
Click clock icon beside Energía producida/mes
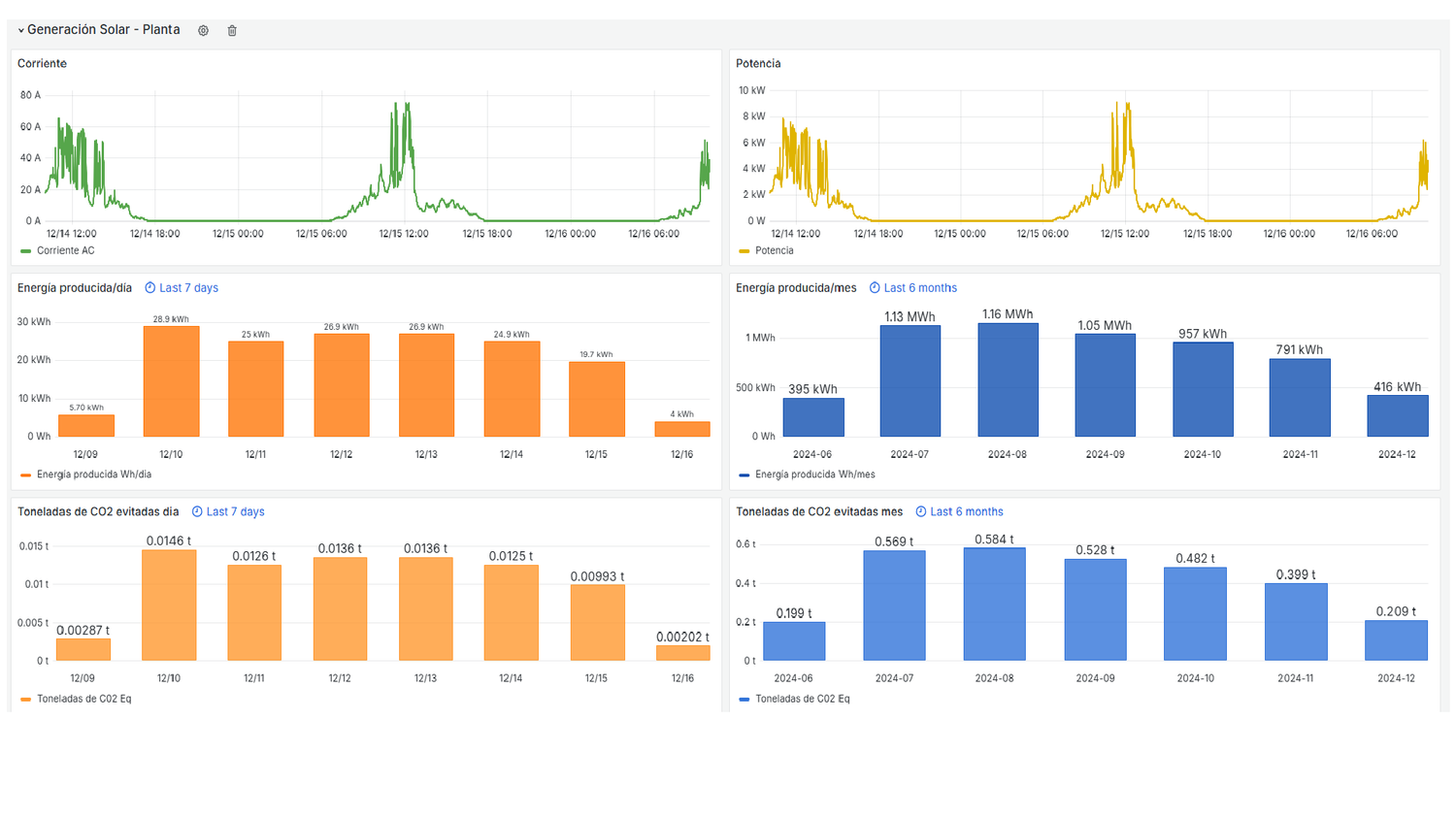[x=875, y=288]
